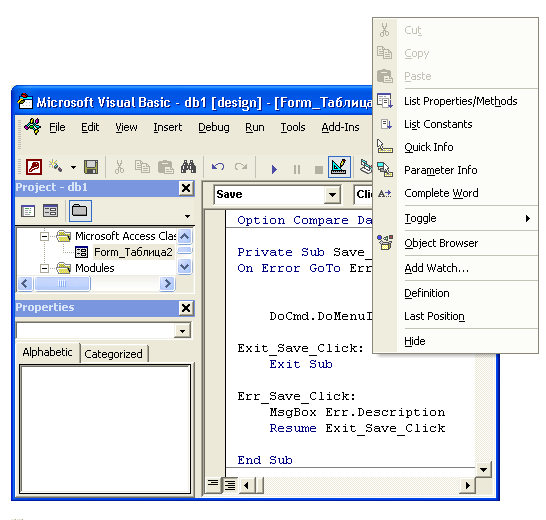This screenshot has width=546, height=520.
Task: Click the View Microsoft Access key icon
Action: tap(34, 167)
